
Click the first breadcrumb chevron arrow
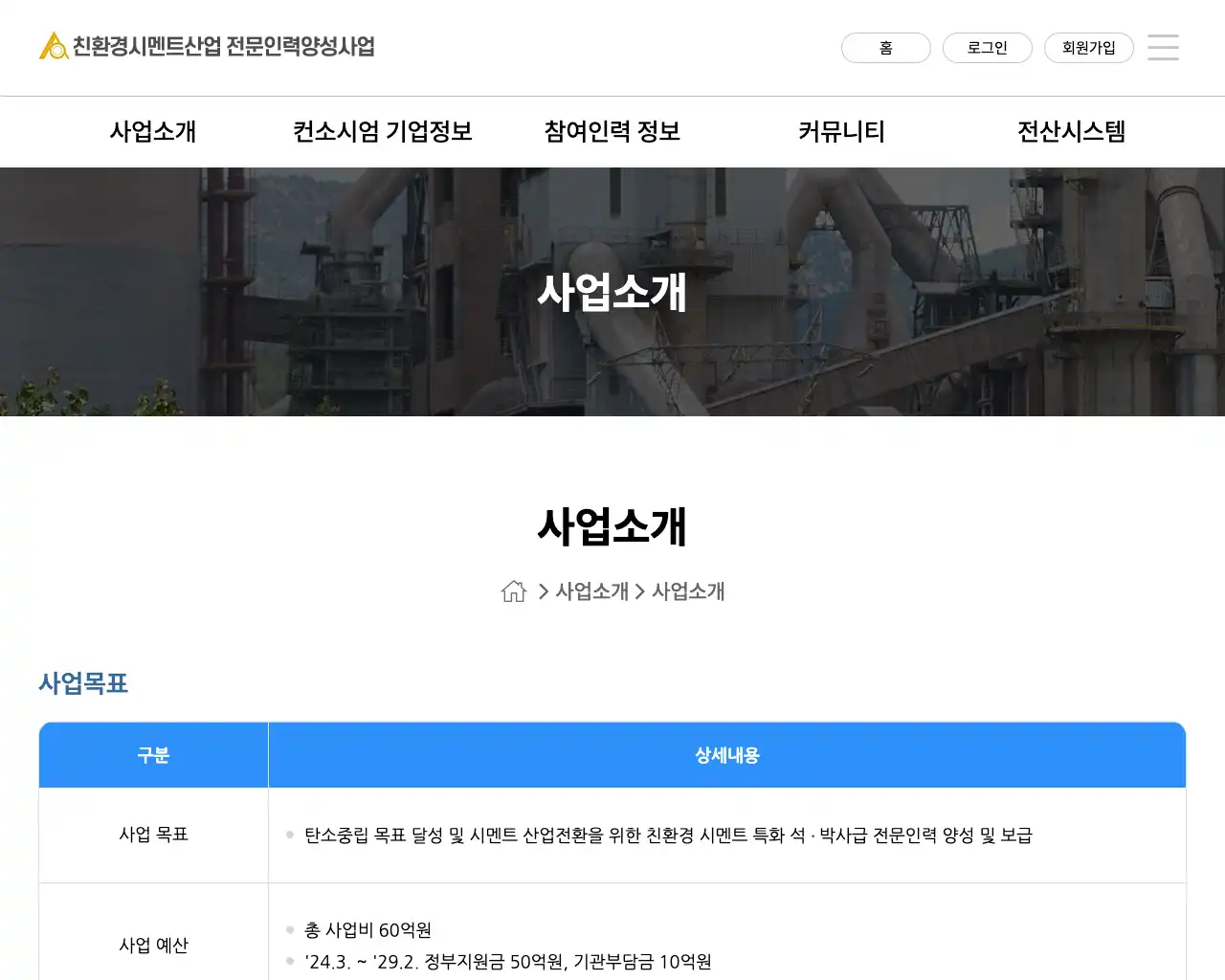543,591
